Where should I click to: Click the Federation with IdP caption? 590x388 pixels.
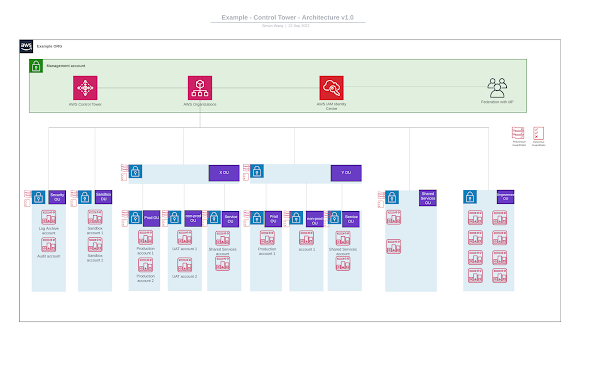497,102
